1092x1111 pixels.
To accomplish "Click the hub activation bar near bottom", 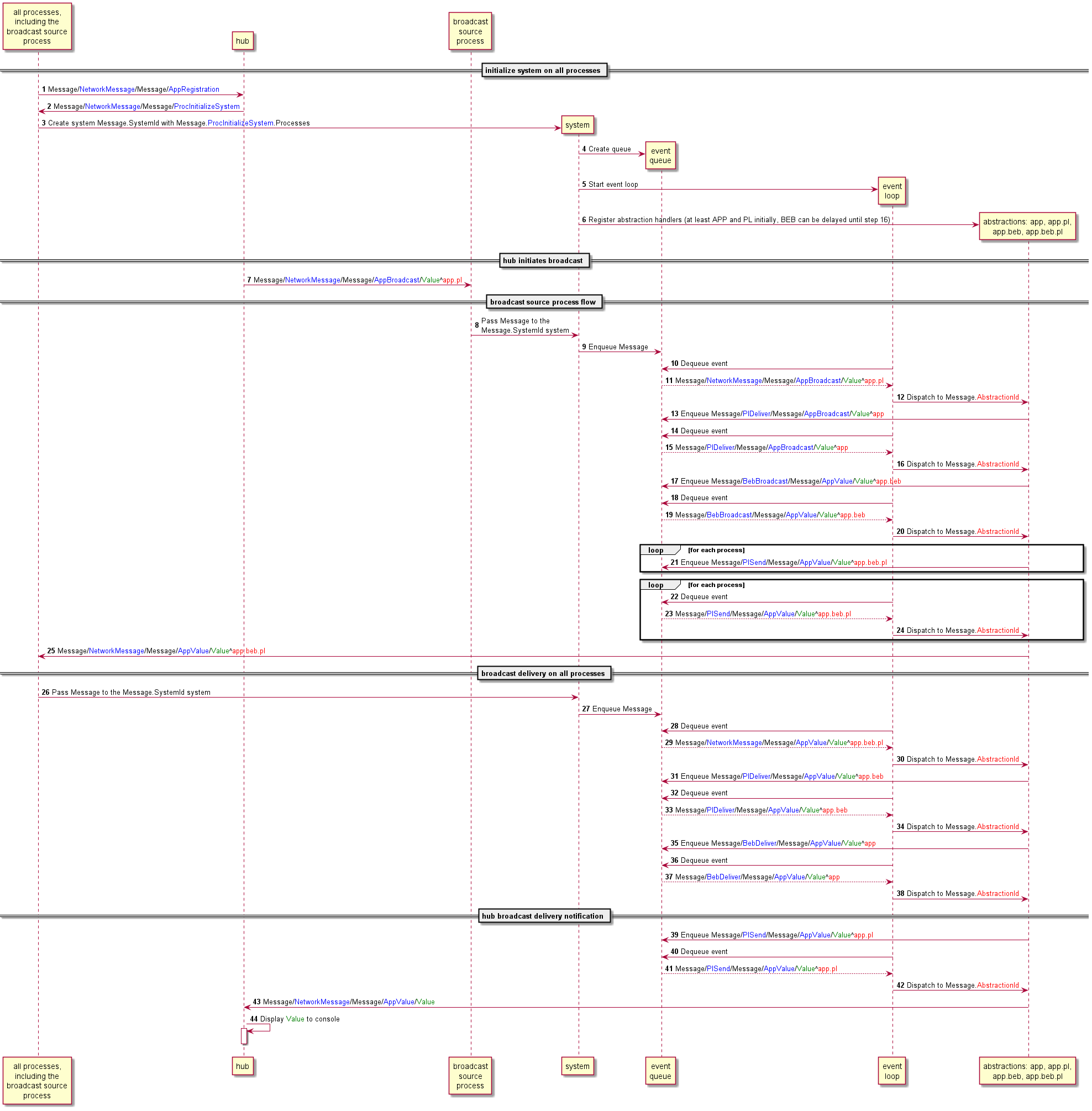I will tap(244, 1036).
